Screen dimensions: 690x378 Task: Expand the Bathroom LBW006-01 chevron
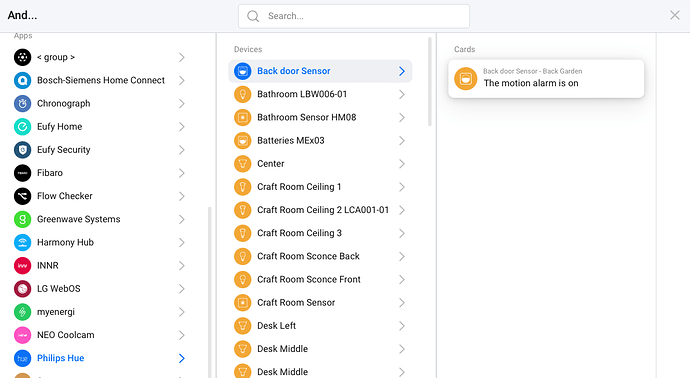(401, 94)
